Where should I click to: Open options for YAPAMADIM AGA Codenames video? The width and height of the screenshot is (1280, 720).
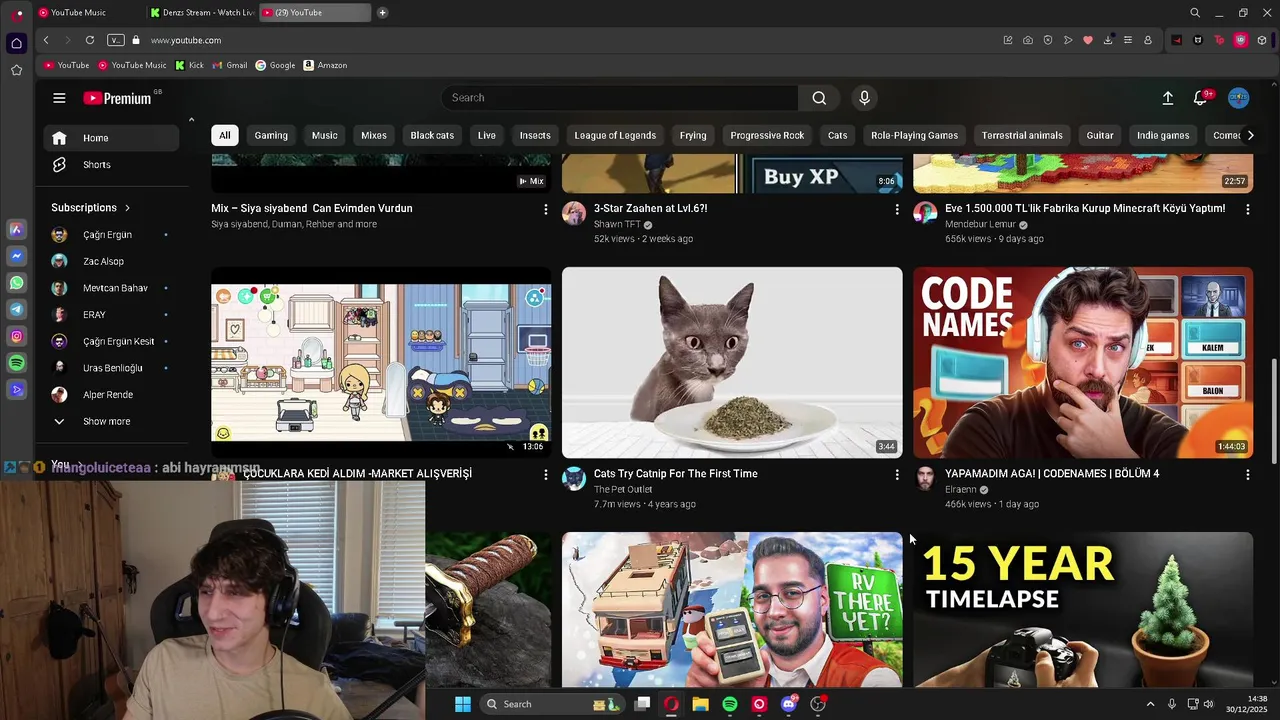coord(1247,475)
